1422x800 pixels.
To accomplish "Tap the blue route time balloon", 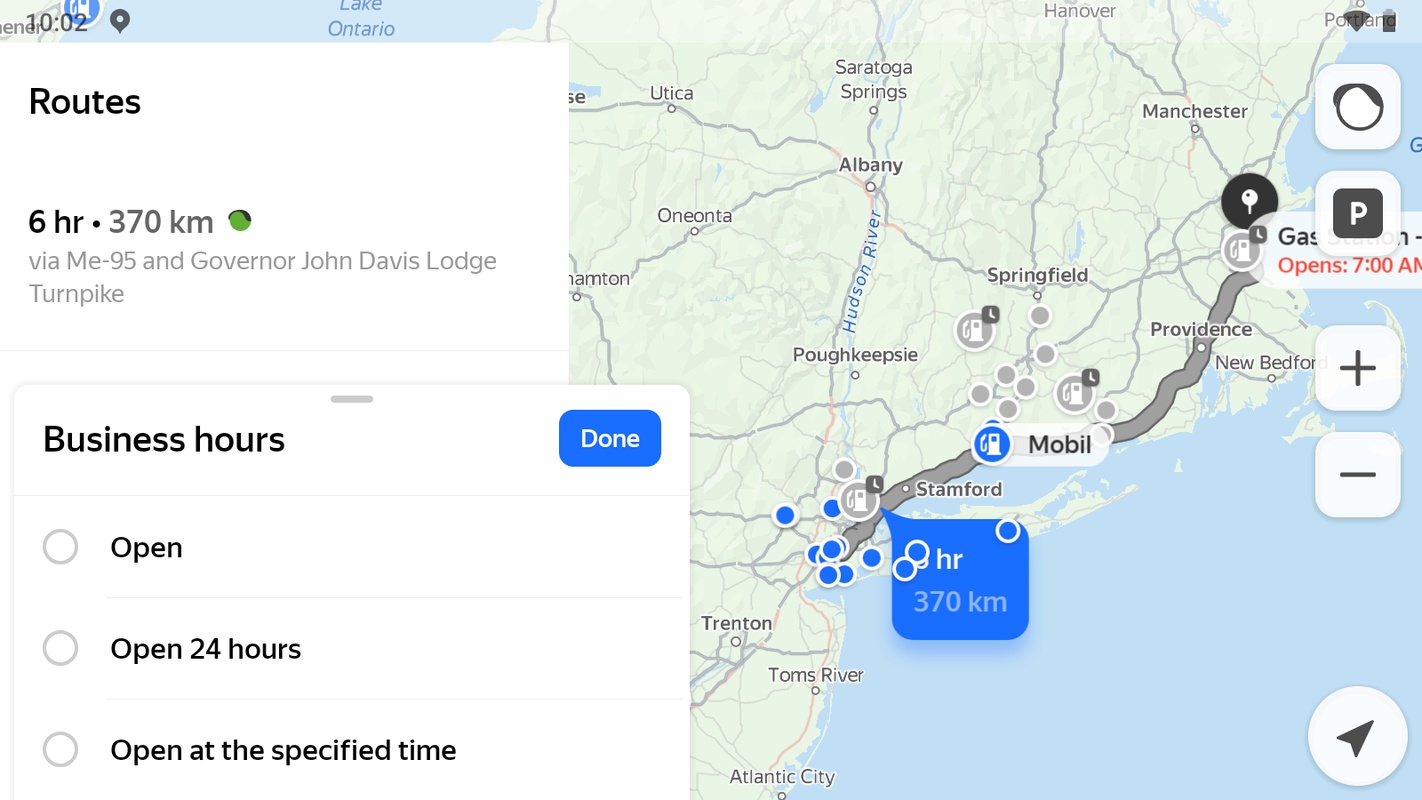I will click(960, 581).
